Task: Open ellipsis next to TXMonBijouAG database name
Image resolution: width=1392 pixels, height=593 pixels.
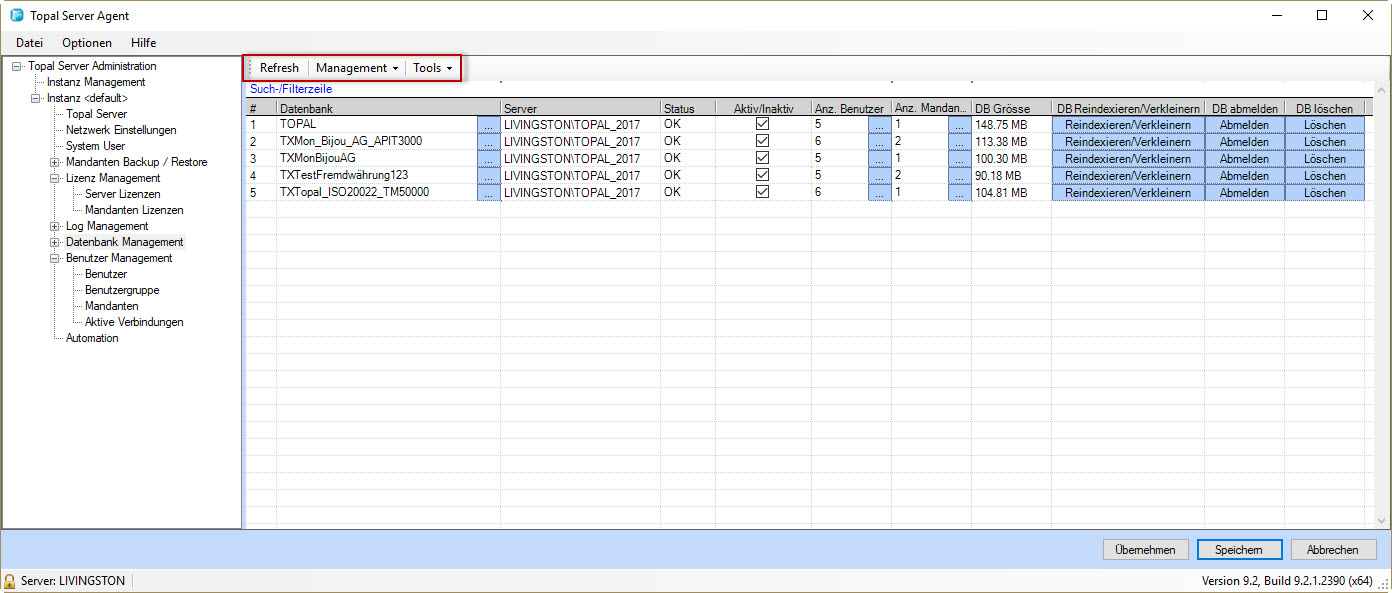Action: coord(488,159)
